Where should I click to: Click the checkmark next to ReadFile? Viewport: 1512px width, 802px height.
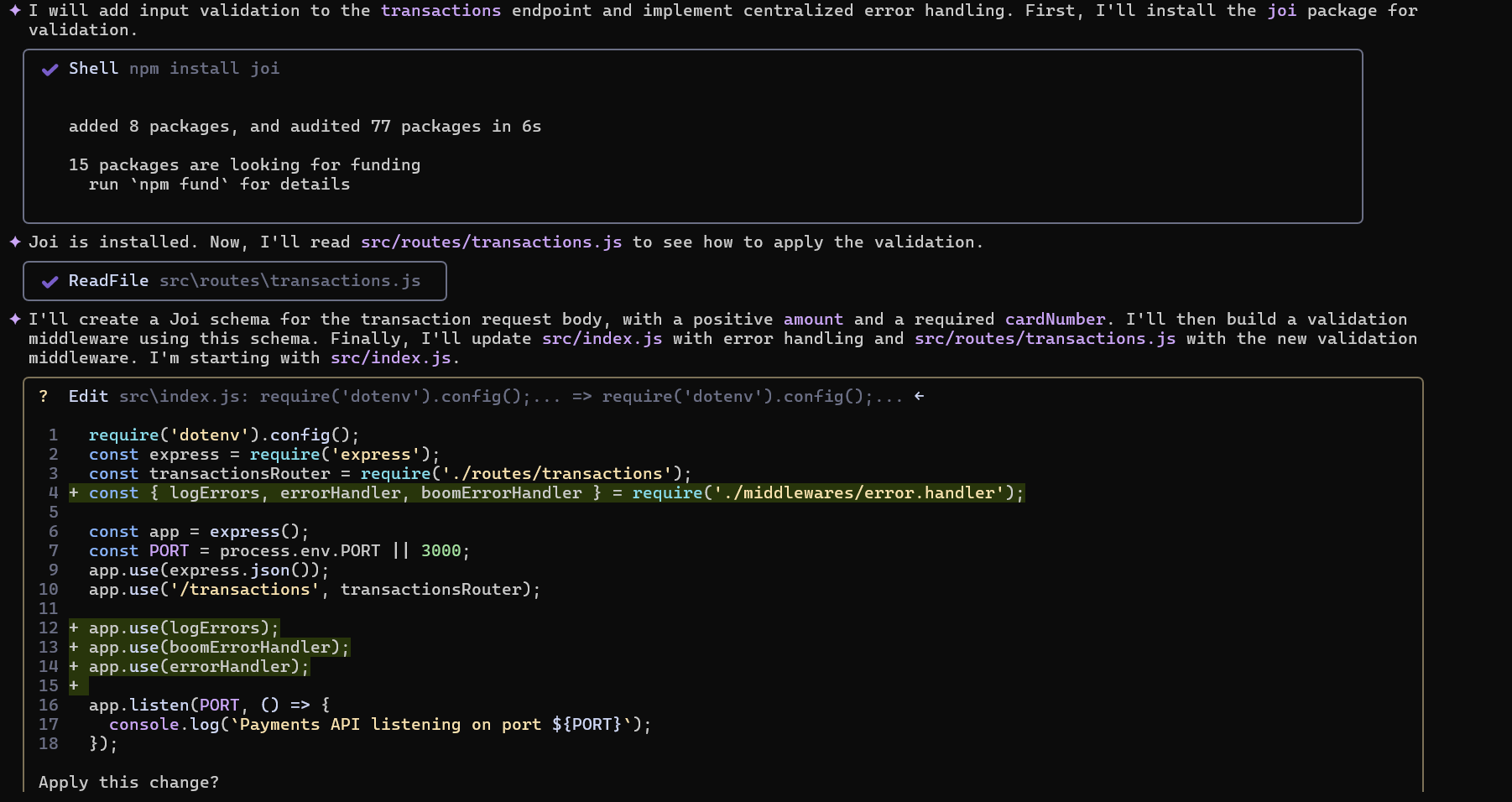pos(50,281)
